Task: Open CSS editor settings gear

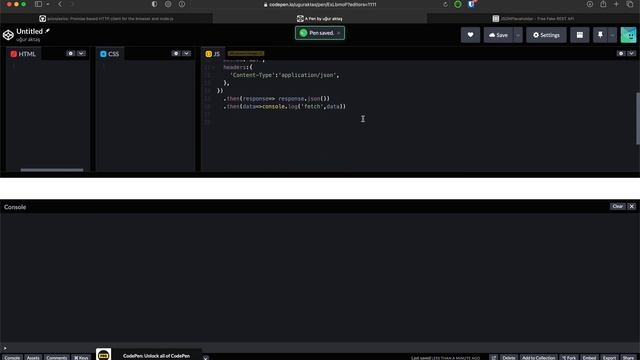Action: tap(176, 53)
